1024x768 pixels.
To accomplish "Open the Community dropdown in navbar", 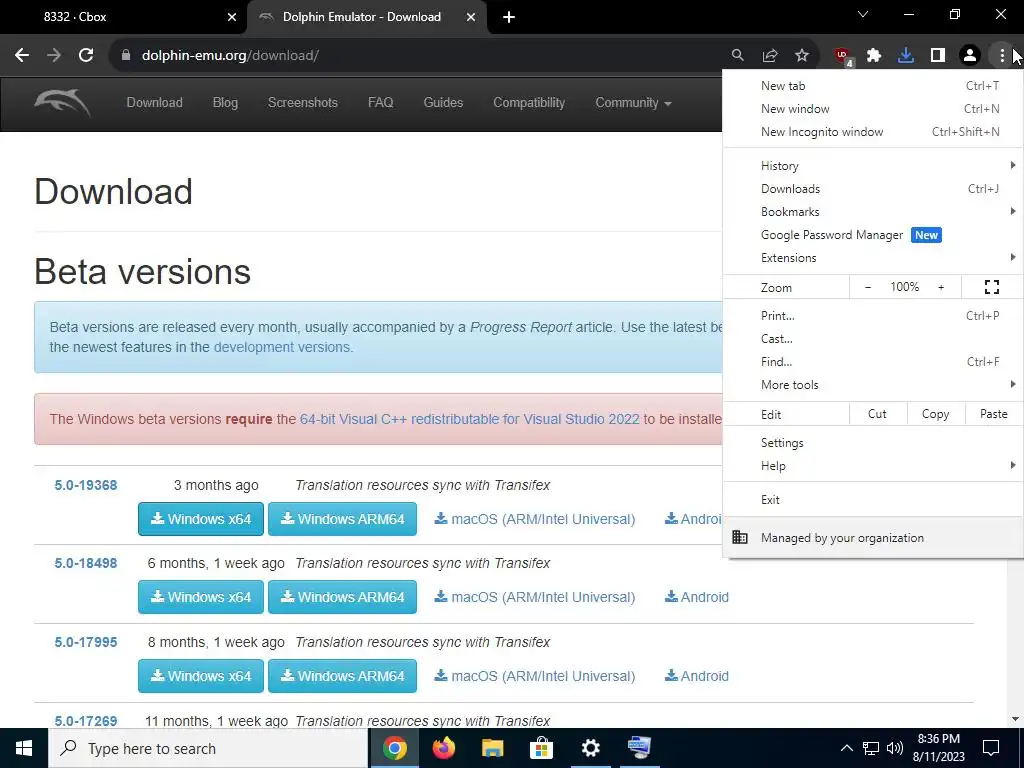I will coord(633,103).
